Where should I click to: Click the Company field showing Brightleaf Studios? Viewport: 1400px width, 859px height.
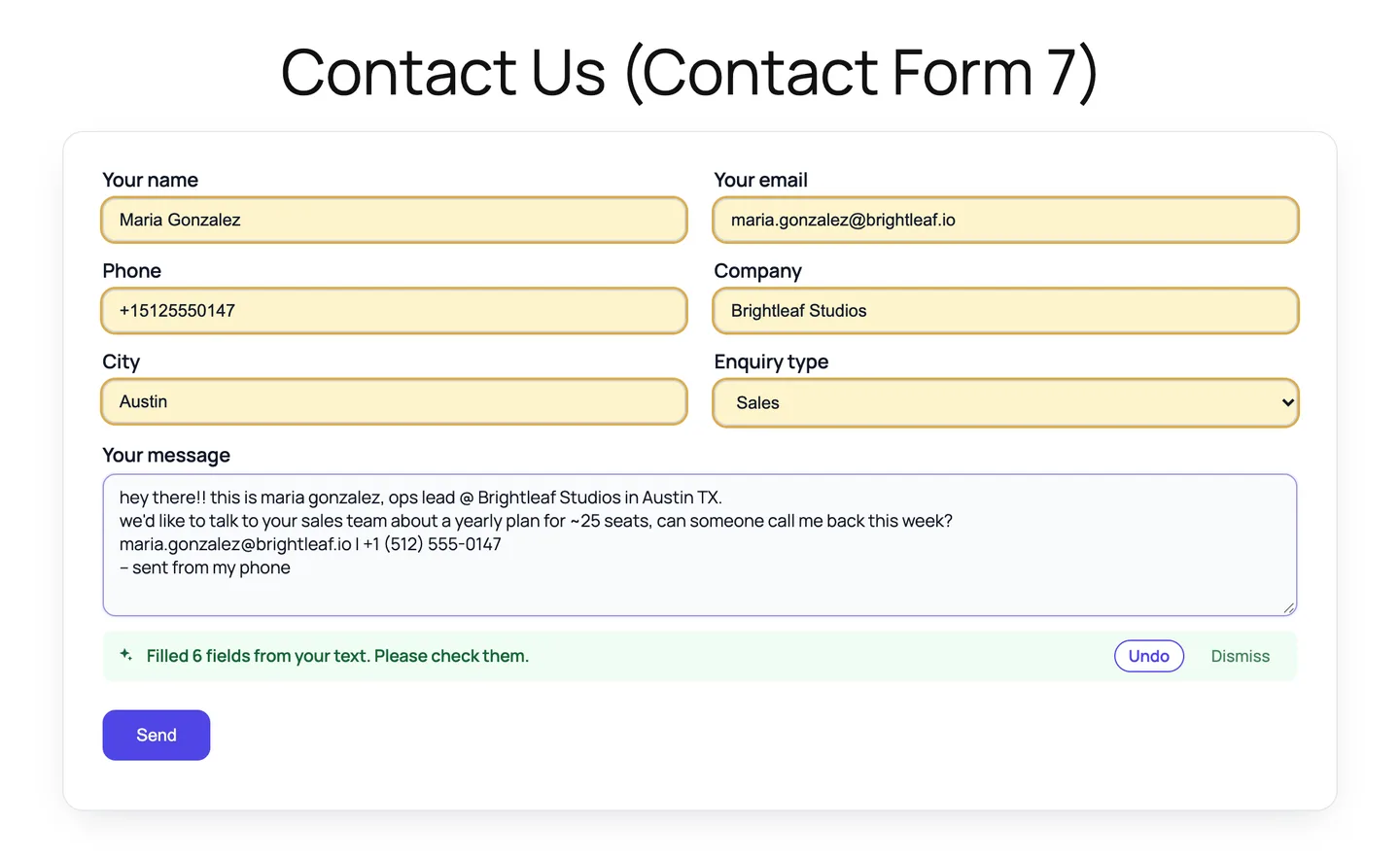coord(1005,311)
